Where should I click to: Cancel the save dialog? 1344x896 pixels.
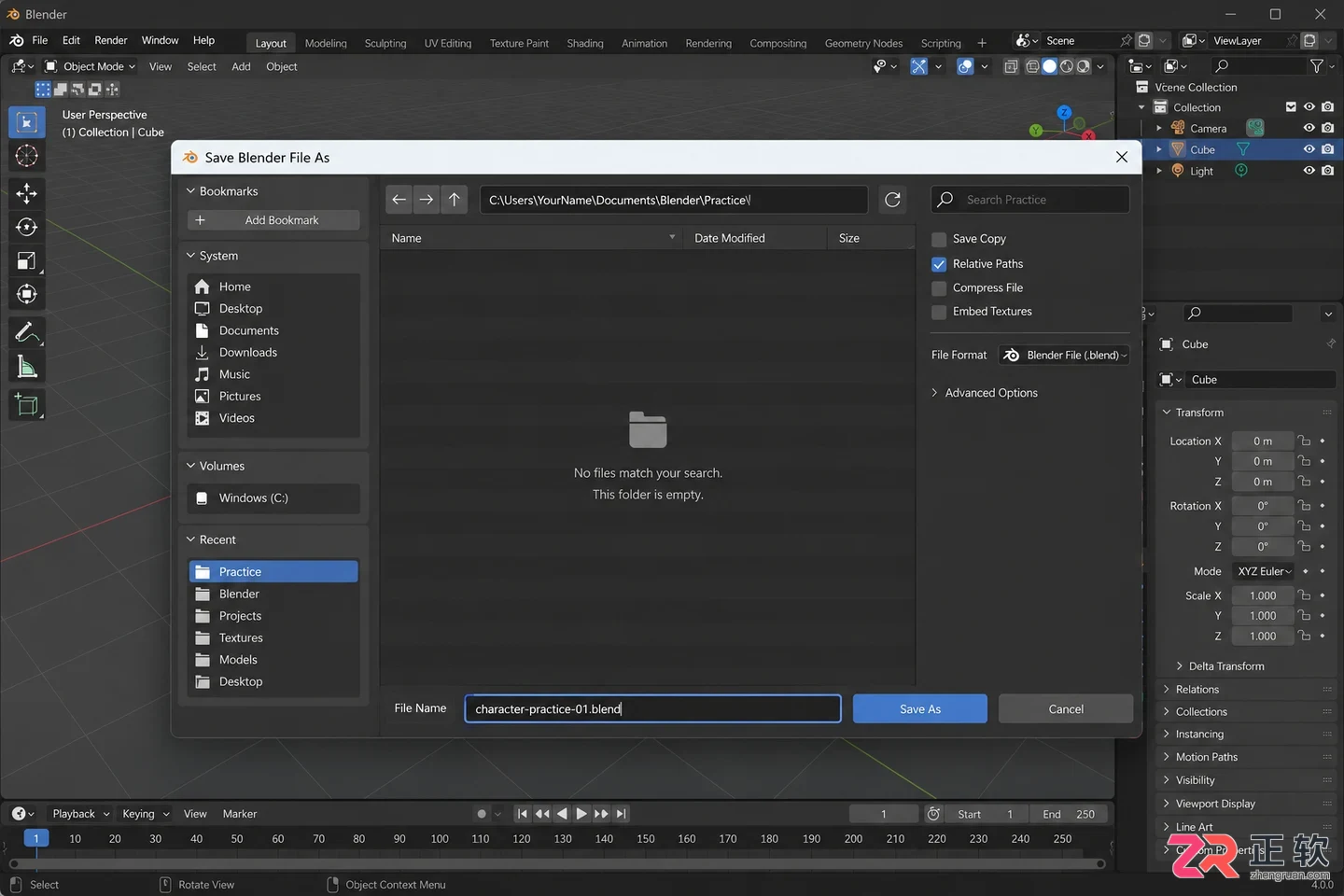click(x=1066, y=708)
